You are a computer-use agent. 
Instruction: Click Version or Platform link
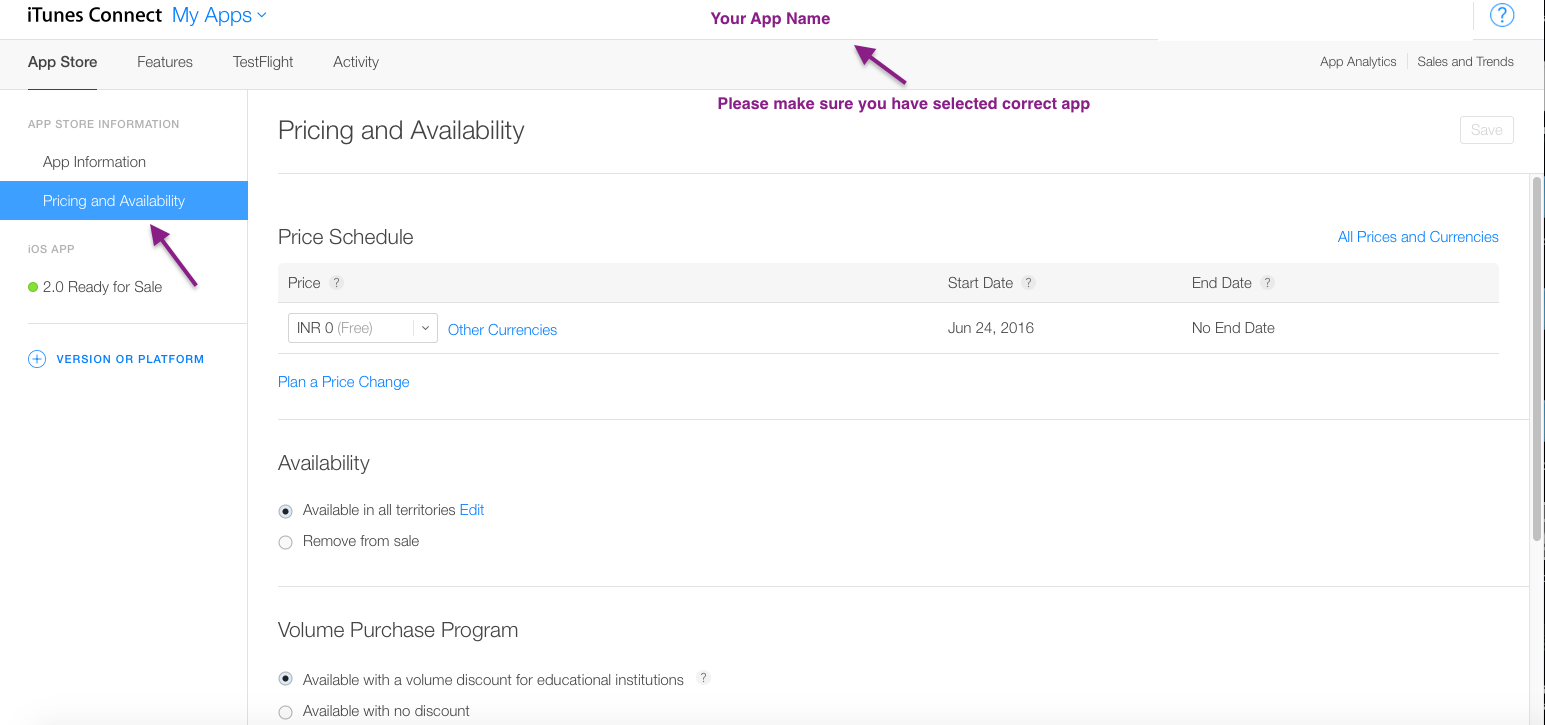click(x=130, y=359)
